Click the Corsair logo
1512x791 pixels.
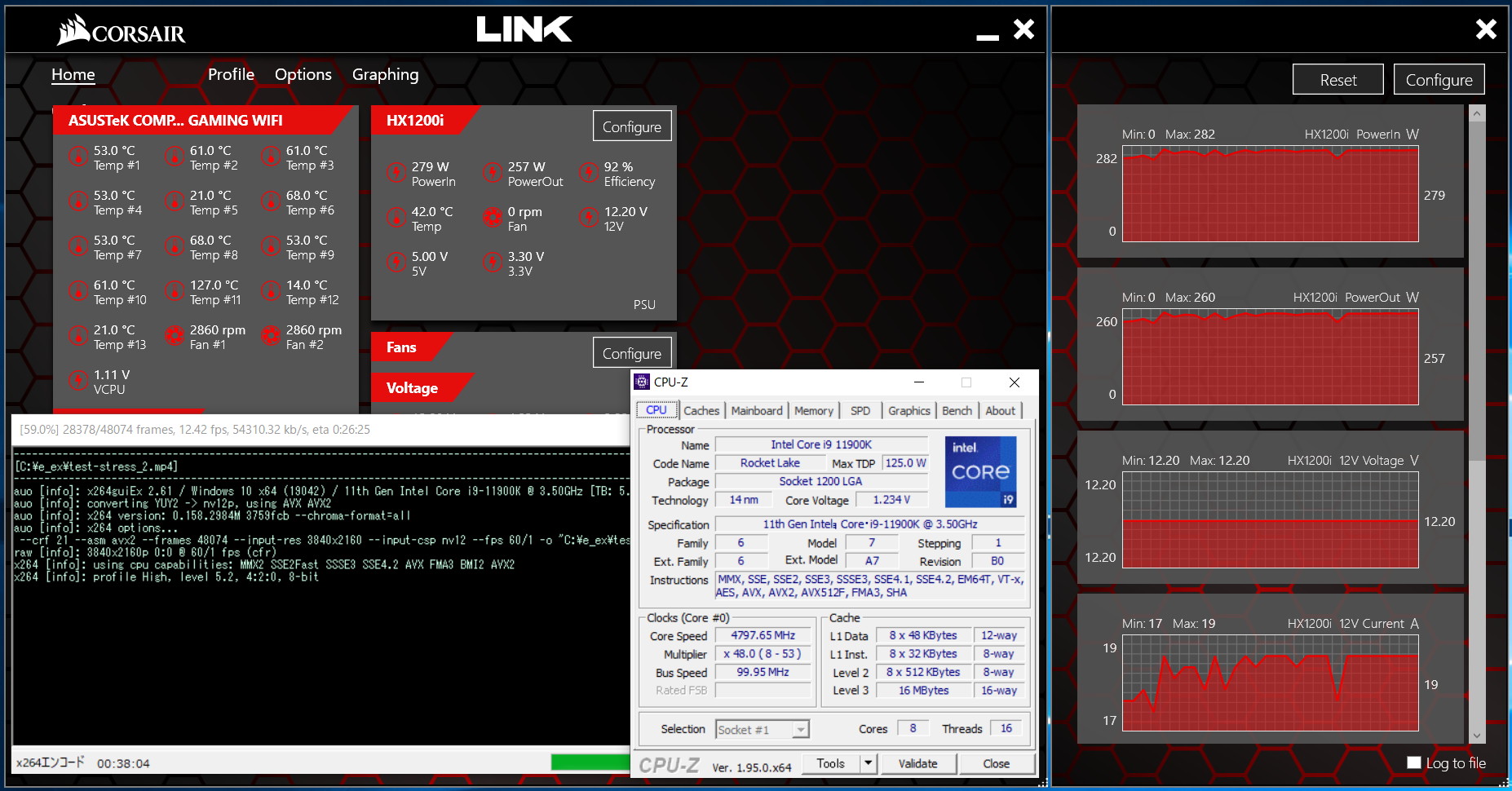point(122,30)
